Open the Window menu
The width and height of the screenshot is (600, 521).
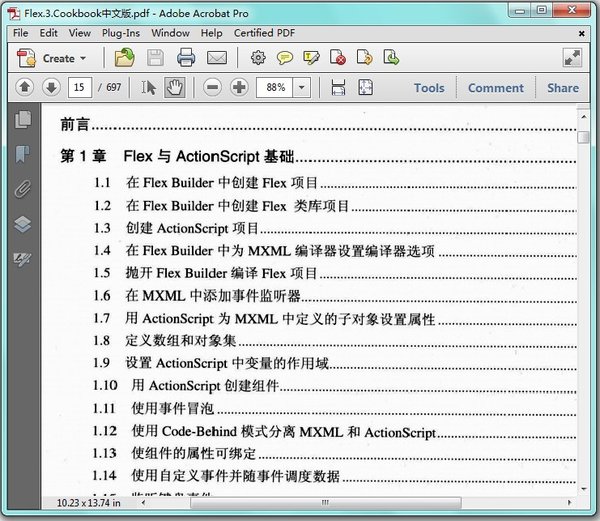point(170,33)
